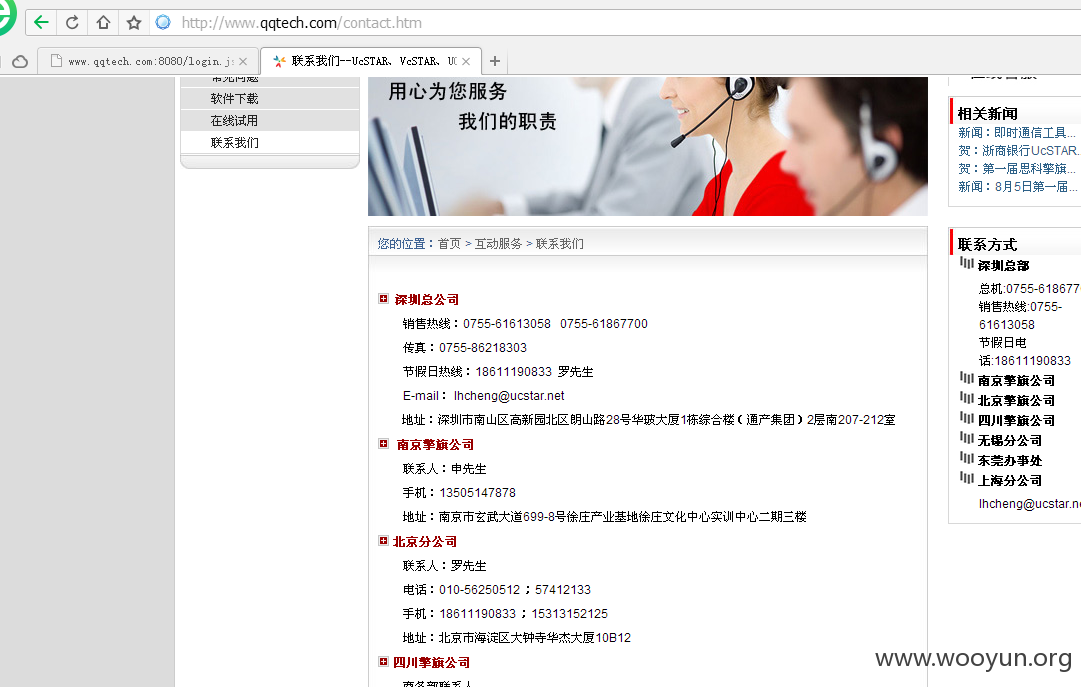Click the lhcheng@ucstar.net E-mail address

coord(509,395)
